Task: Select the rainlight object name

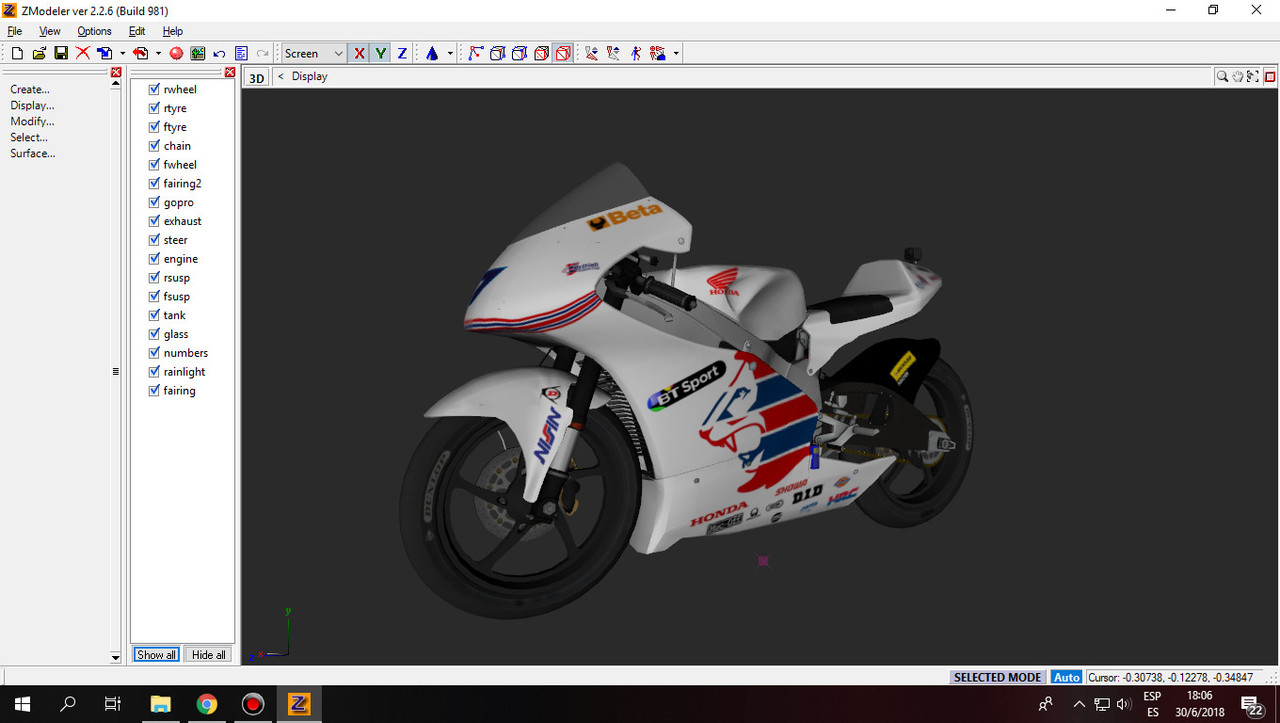Action: pos(185,371)
